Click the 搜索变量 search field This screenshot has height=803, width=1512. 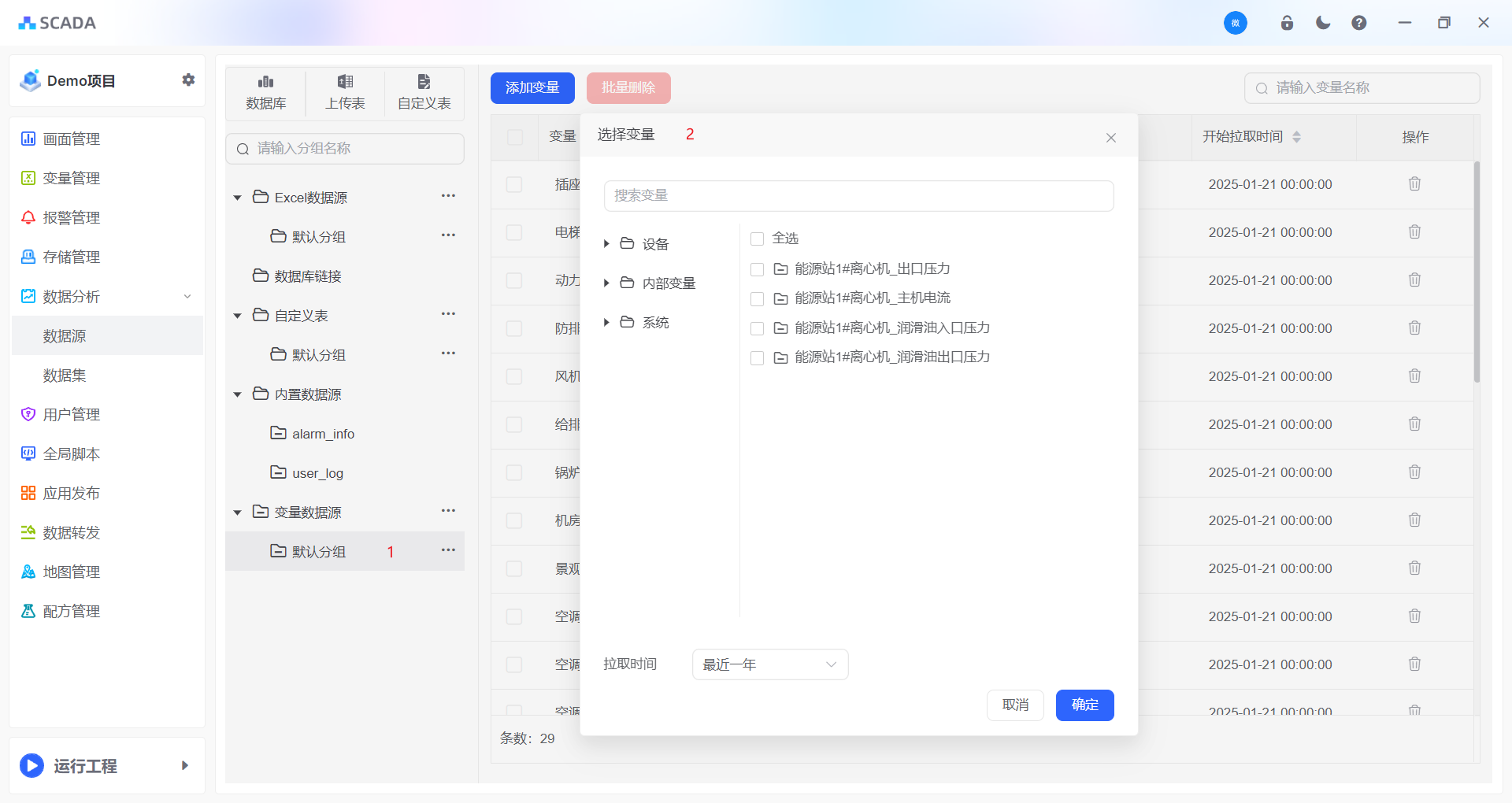tap(858, 196)
